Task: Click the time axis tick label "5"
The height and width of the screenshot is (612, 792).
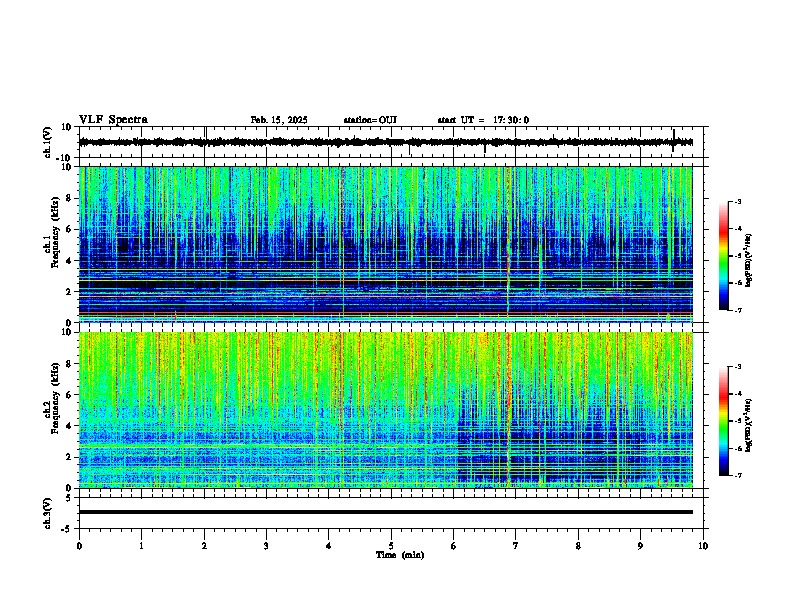Action: [x=391, y=546]
